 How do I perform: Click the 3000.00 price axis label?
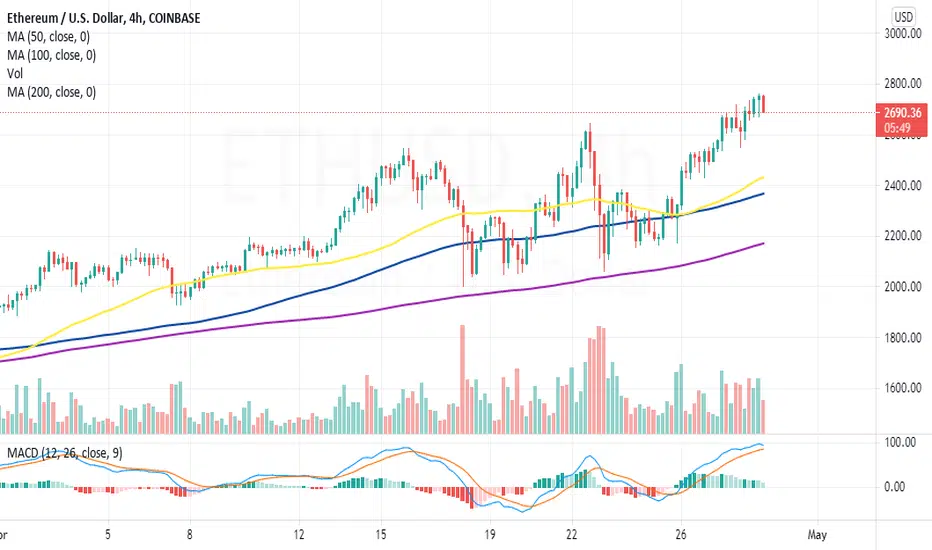pos(903,33)
